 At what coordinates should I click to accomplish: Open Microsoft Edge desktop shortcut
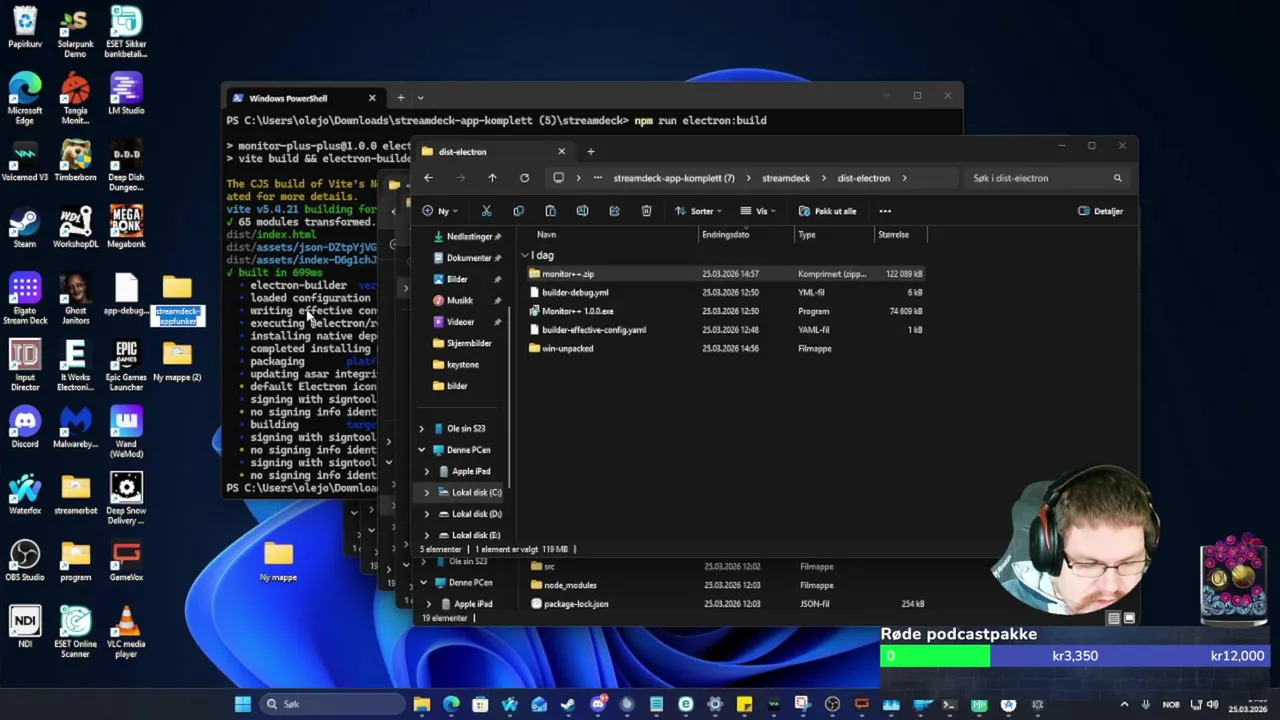click(x=25, y=99)
